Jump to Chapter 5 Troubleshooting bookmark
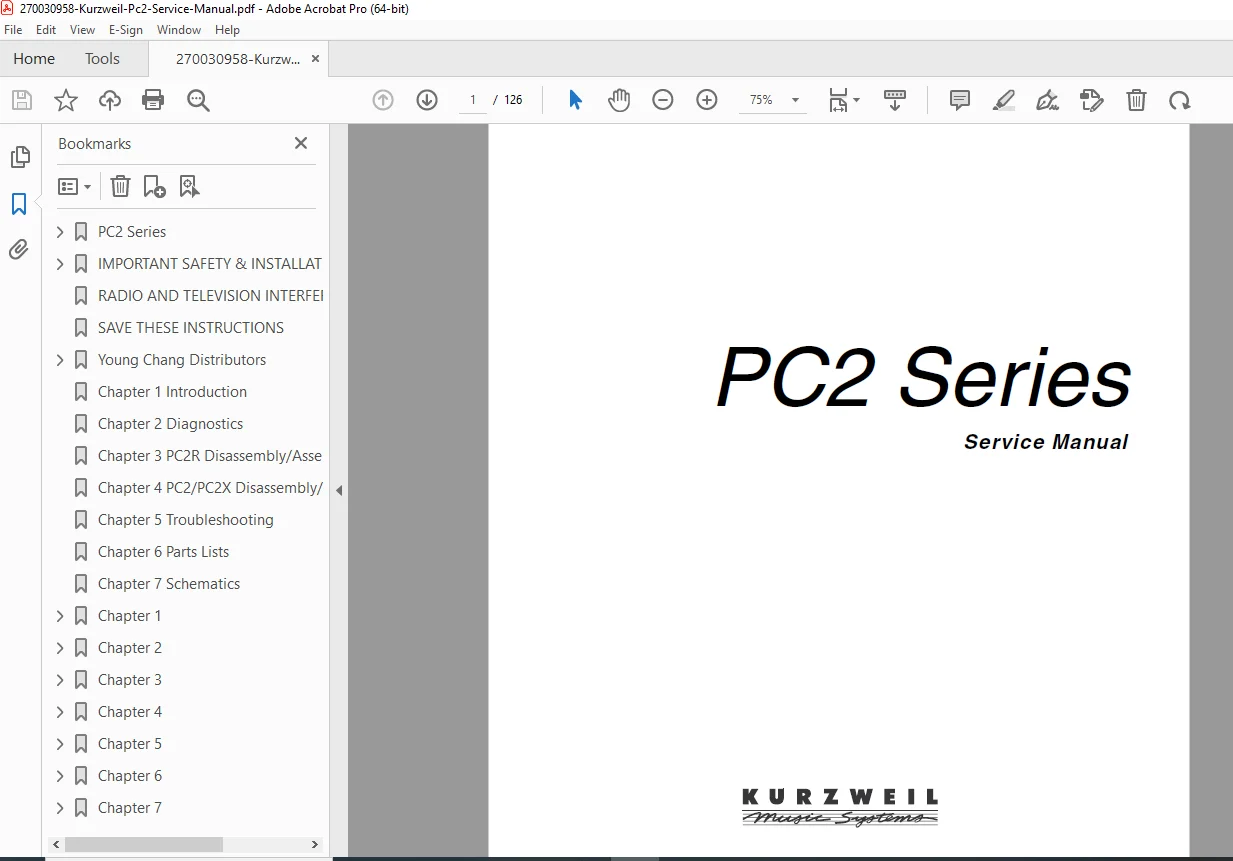This screenshot has width=1233, height=861. click(x=186, y=520)
